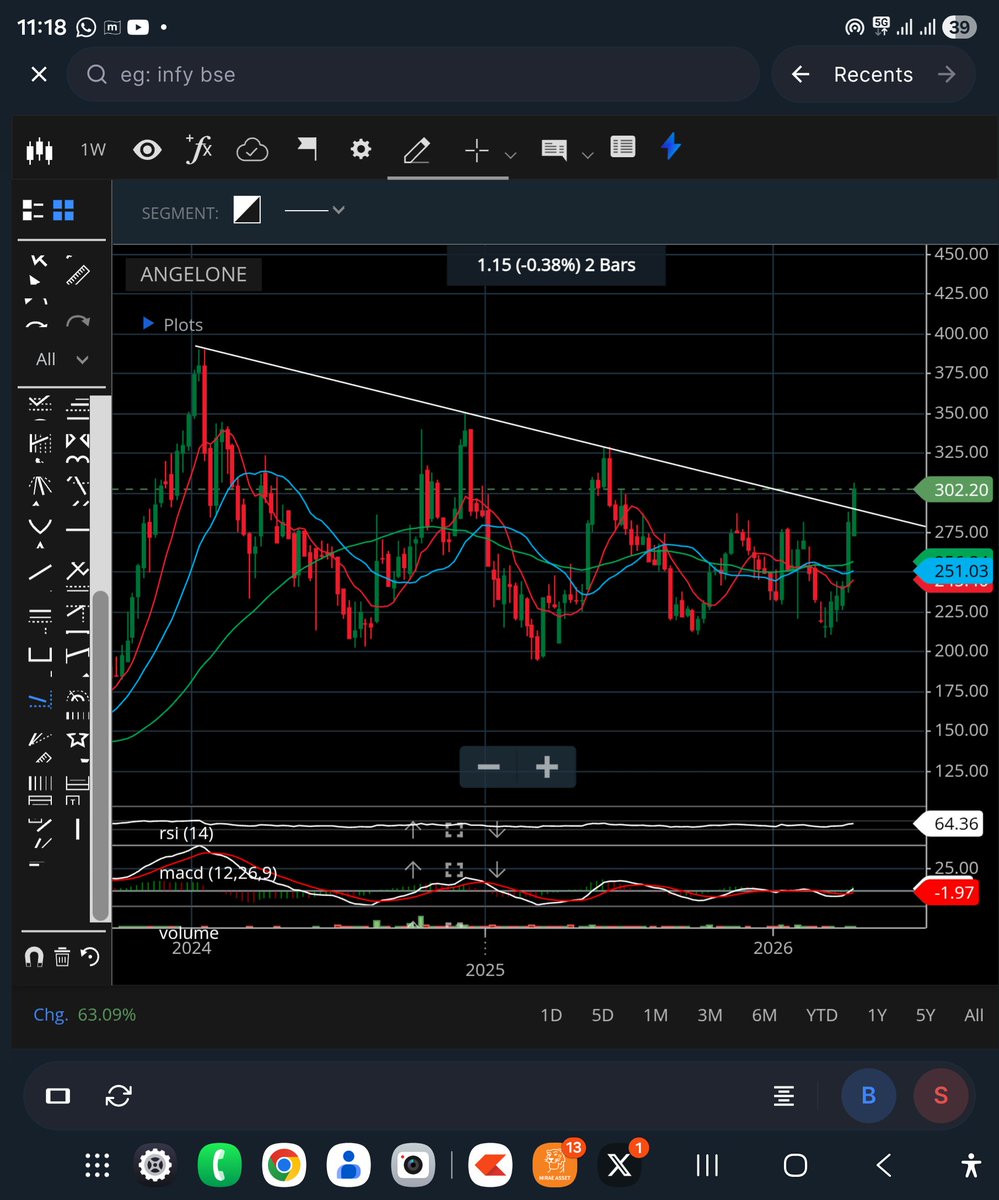
Task: Select the 5D range tab
Action: click(602, 1015)
